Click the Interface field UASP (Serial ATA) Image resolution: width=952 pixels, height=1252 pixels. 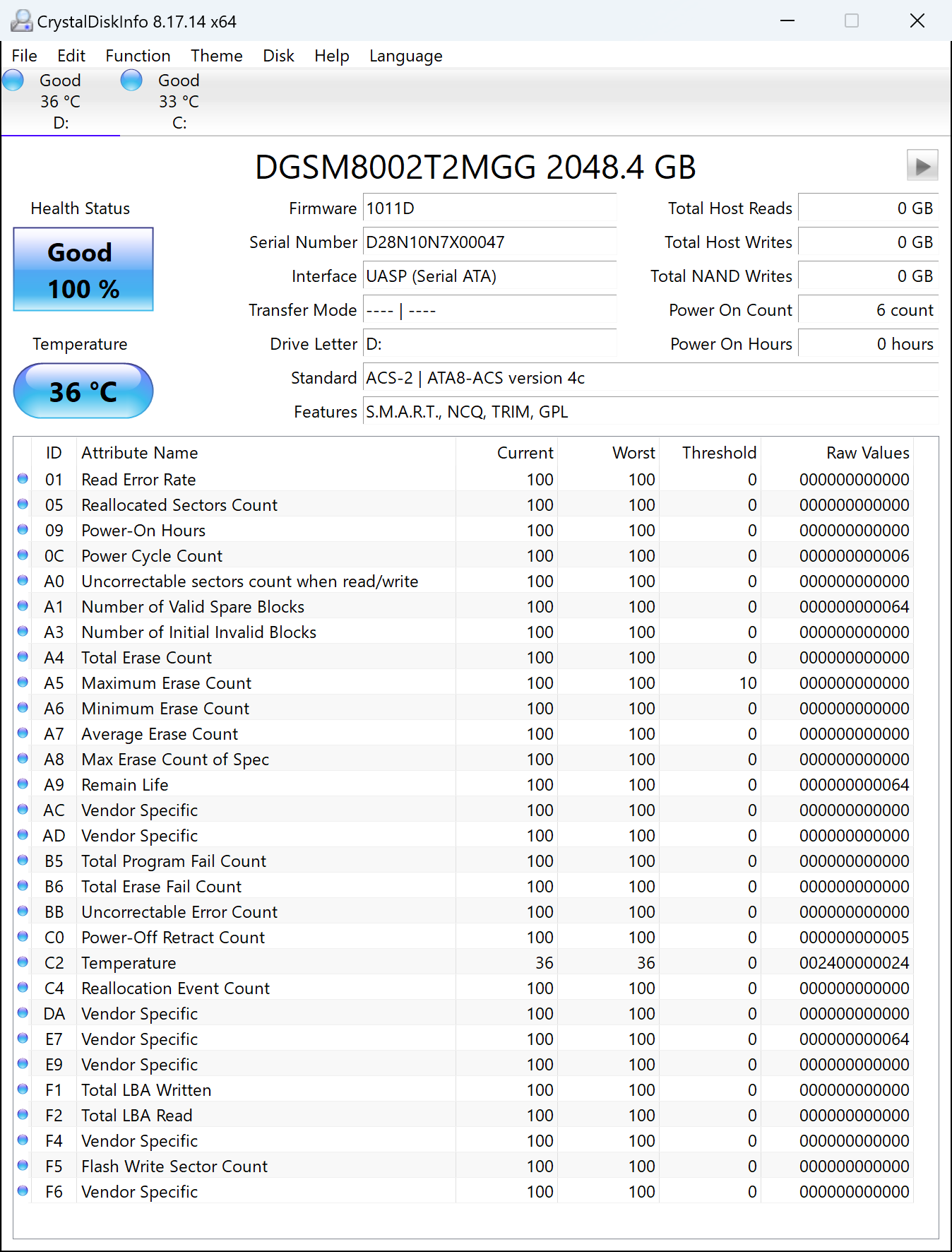click(x=489, y=276)
